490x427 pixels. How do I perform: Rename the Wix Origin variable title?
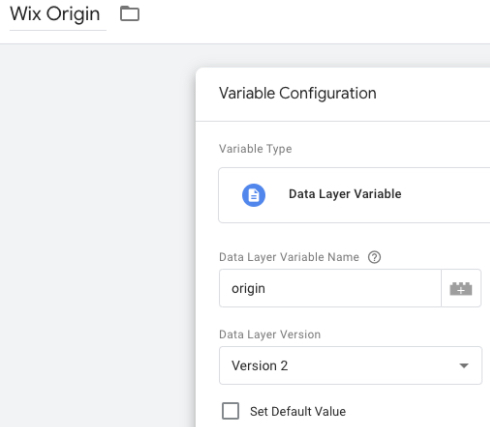tap(55, 15)
